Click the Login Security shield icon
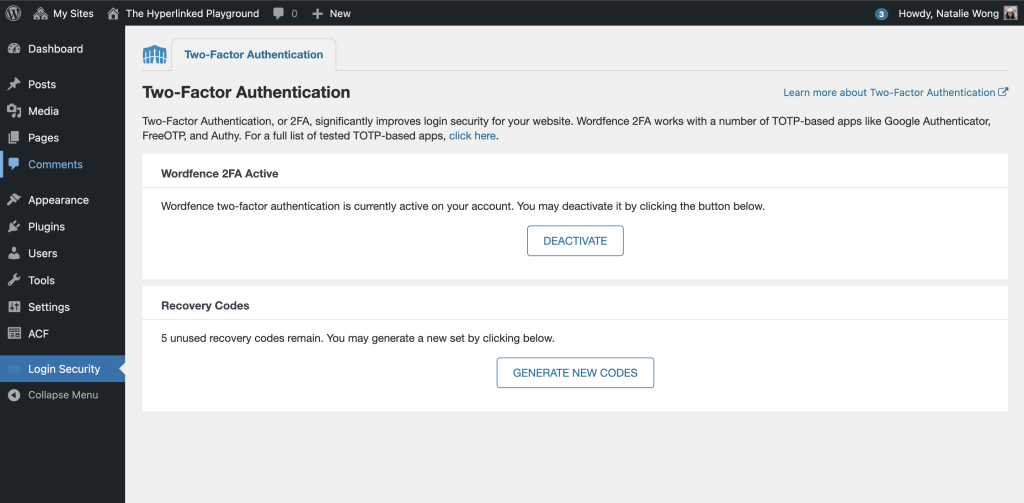 [14, 369]
